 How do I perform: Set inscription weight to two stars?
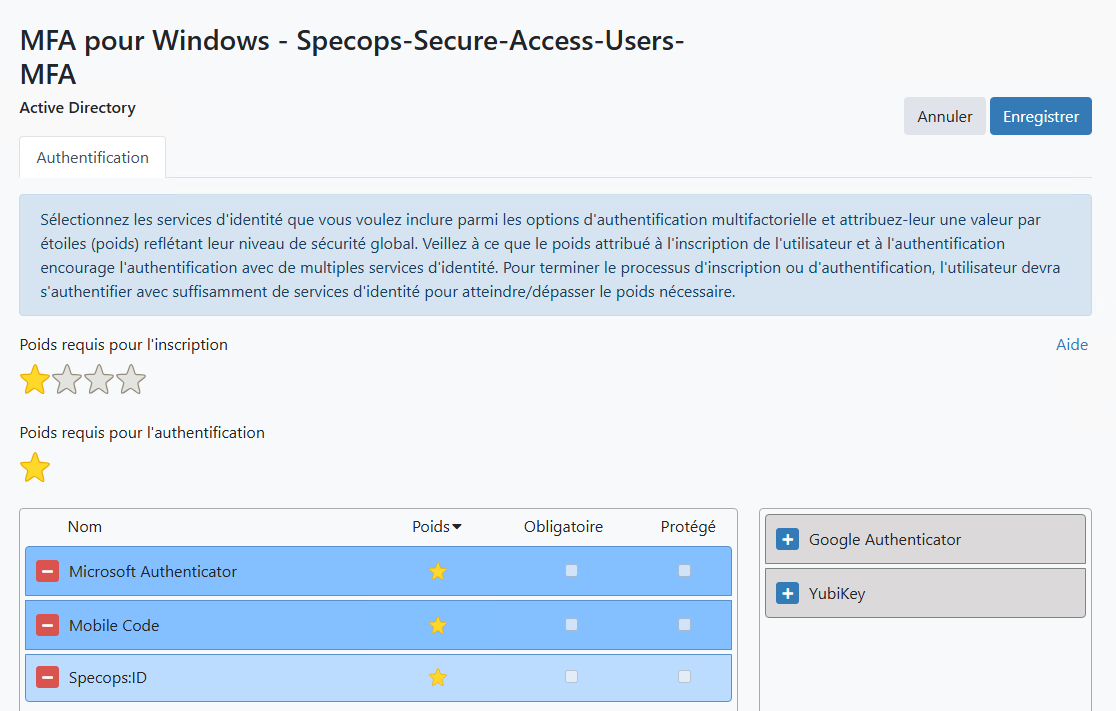[x=67, y=380]
